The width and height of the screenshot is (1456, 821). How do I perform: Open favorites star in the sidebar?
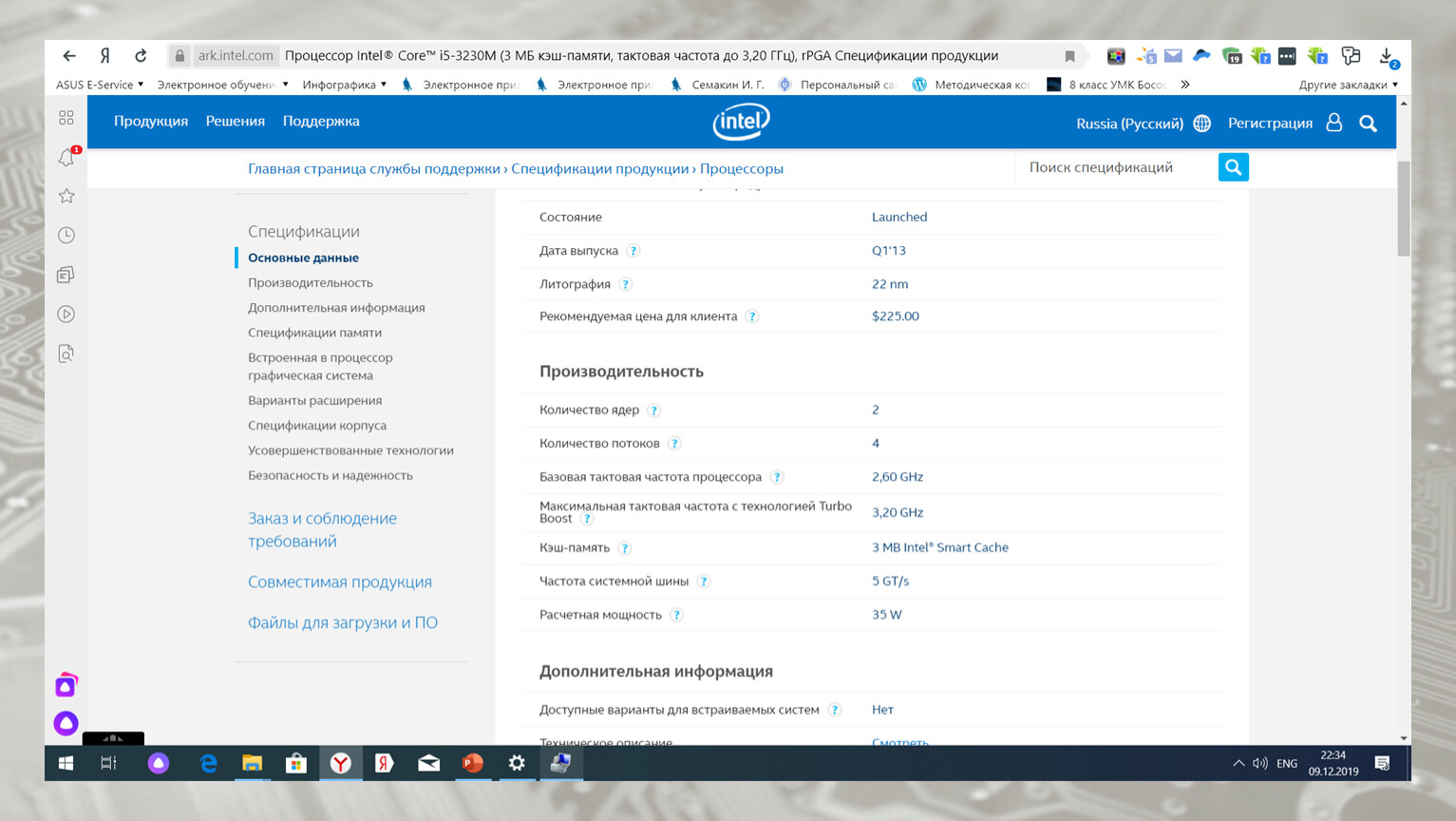pyautogui.click(x=66, y=196)
